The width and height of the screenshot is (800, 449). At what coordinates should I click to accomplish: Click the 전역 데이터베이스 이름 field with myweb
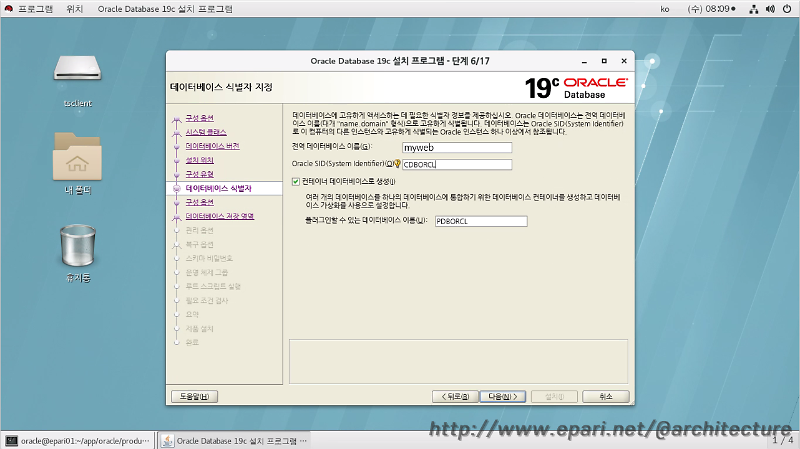(x=457, y=147)
